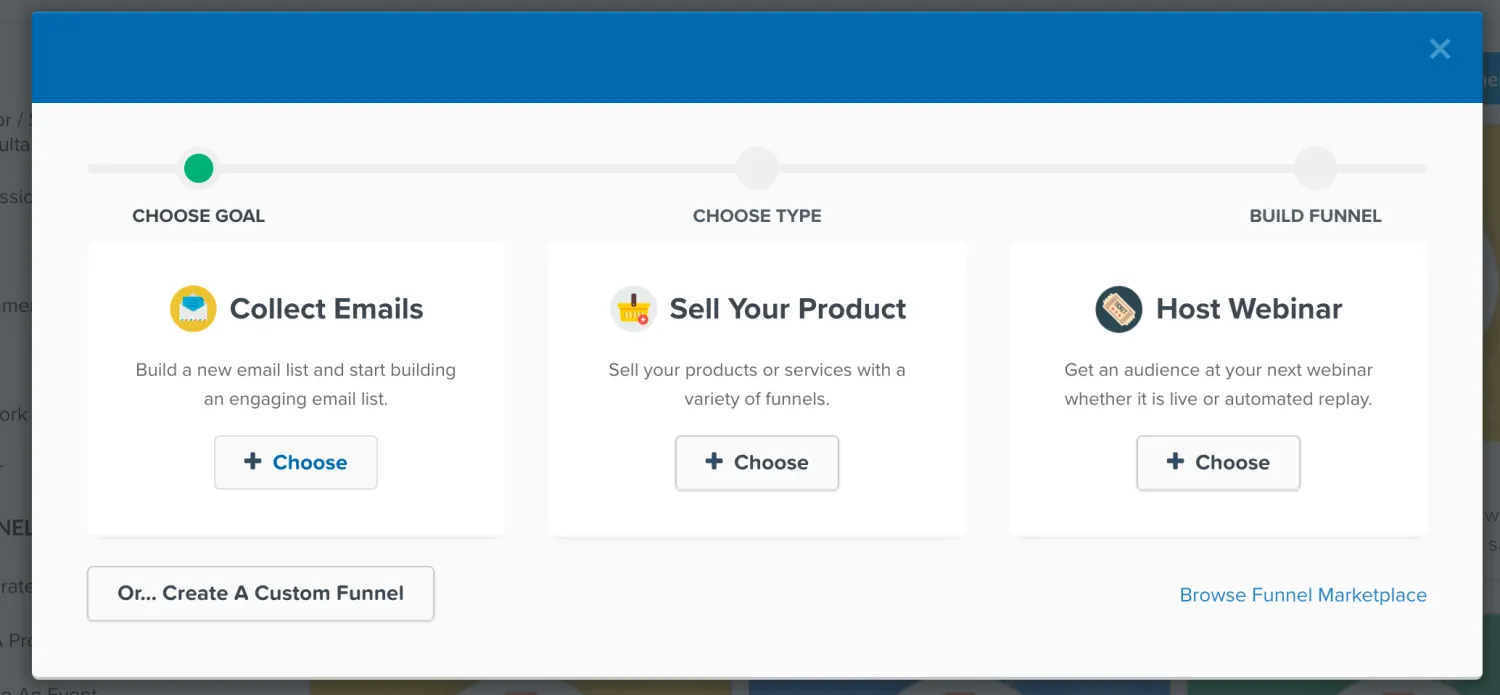
Task: Click the Collect Emails envelope icon
Action: click(193, 309)
